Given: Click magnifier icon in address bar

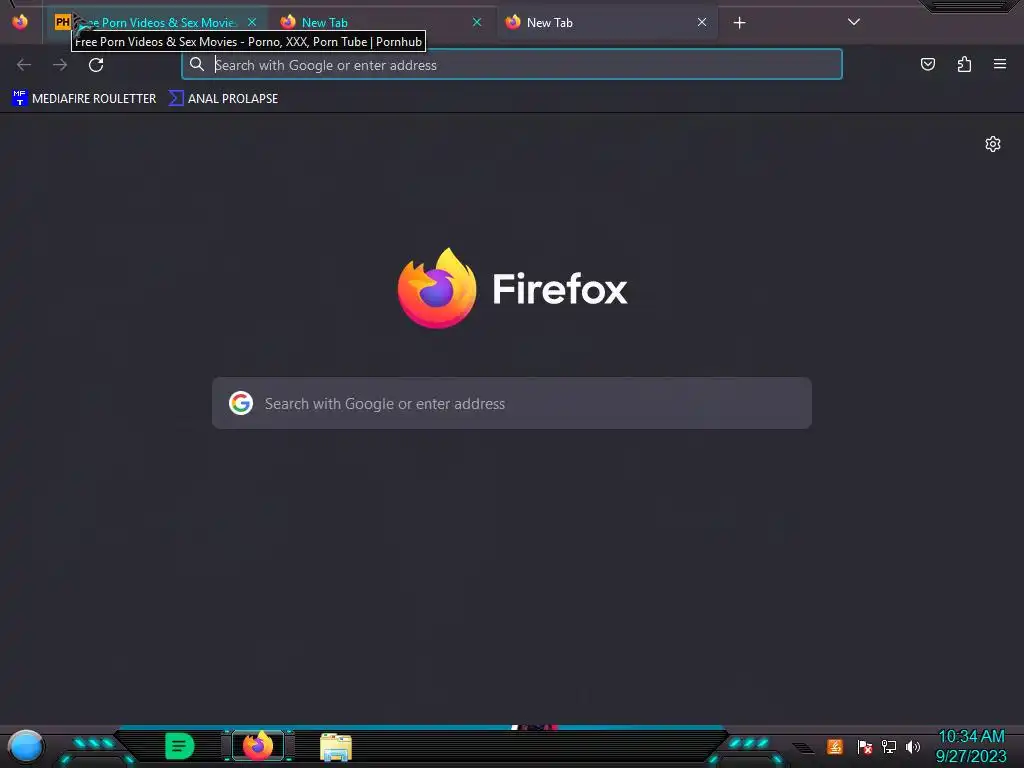Looking at the screenshot, I should click(x=197, y=64).
